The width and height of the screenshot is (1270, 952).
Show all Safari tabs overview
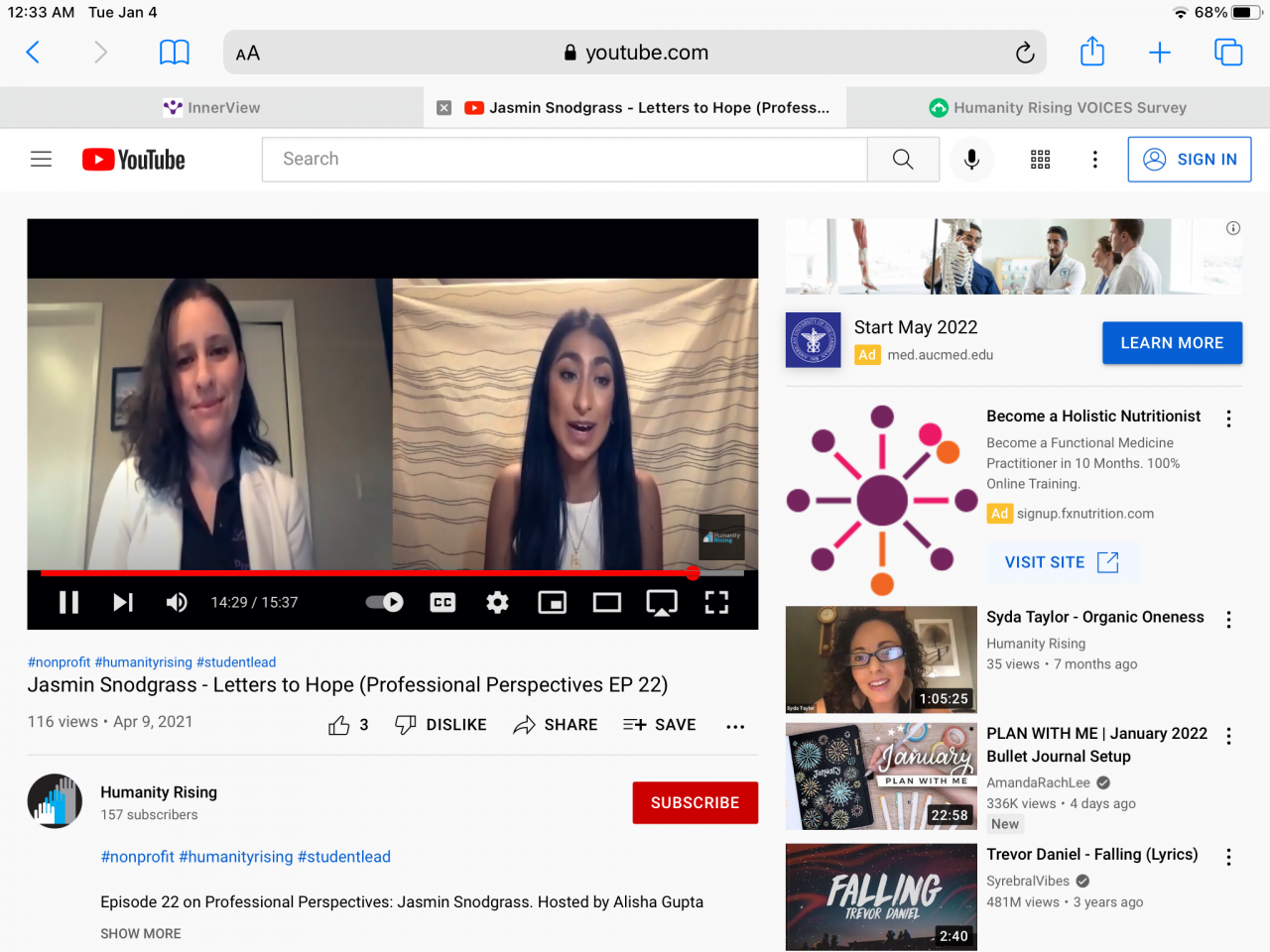click(1228, 53)
